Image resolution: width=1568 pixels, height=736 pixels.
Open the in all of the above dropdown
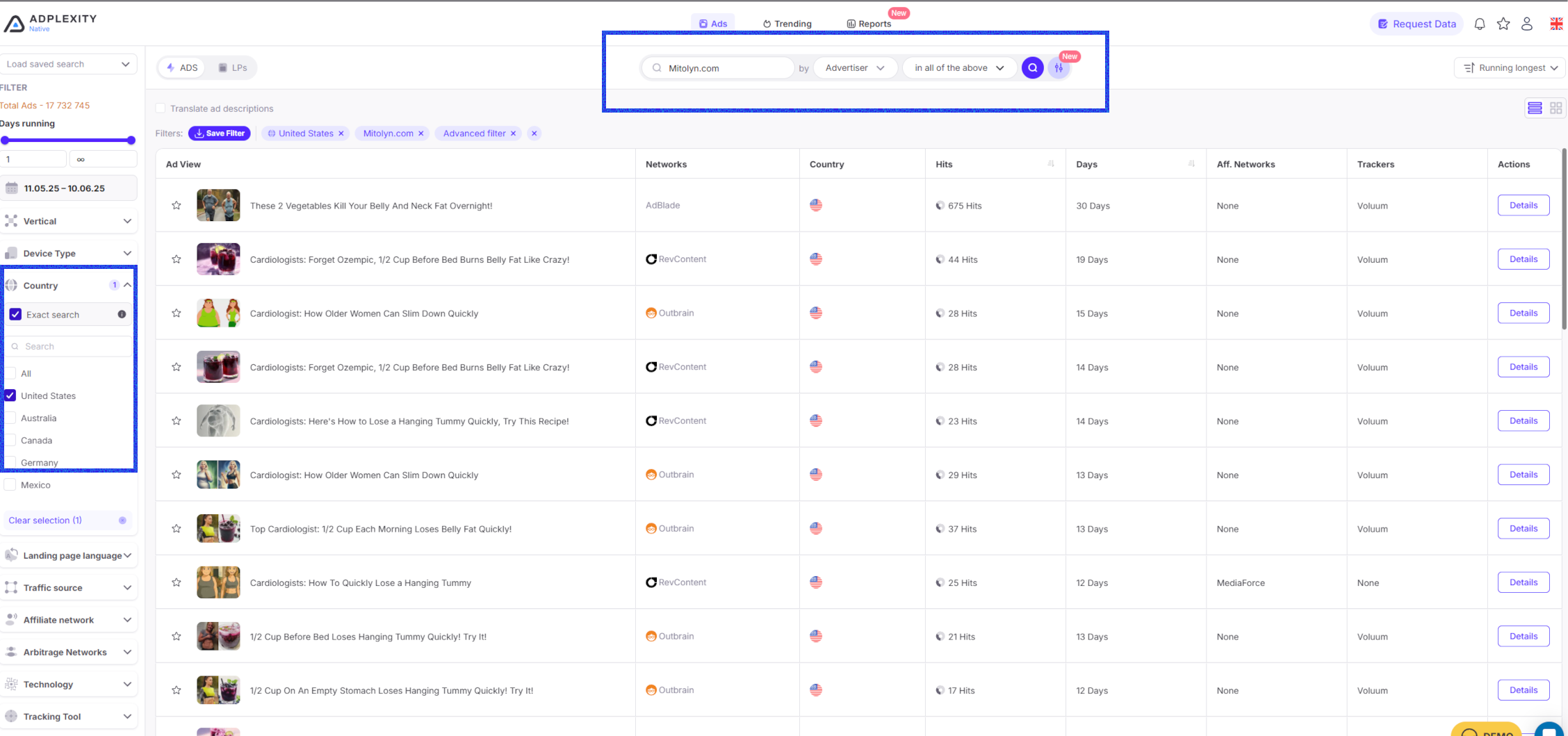point(959,68)
